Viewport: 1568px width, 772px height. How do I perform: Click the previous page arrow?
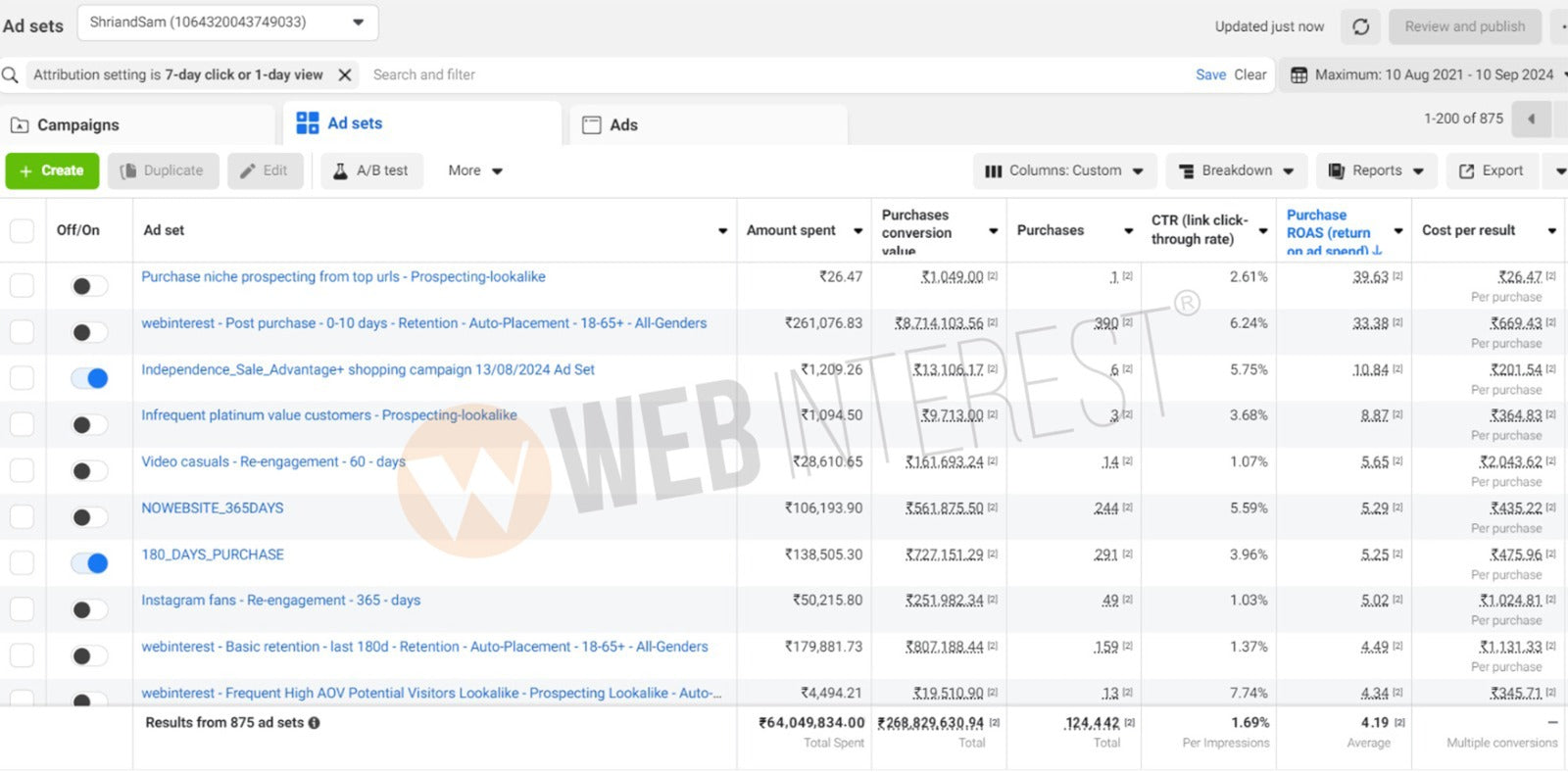[1531, 120]
